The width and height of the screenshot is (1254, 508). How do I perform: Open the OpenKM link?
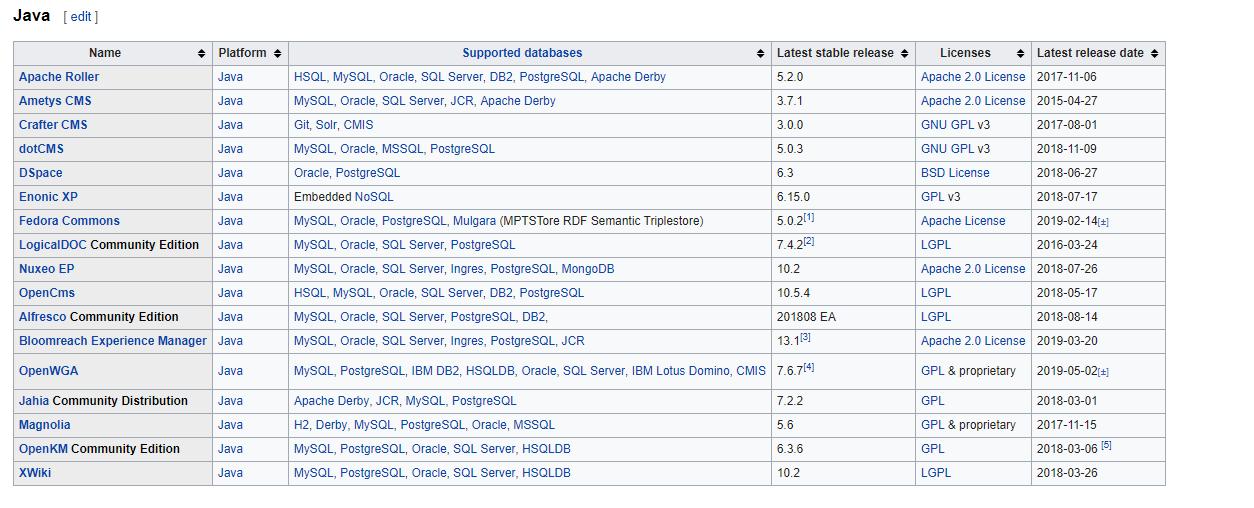point(43,449)
